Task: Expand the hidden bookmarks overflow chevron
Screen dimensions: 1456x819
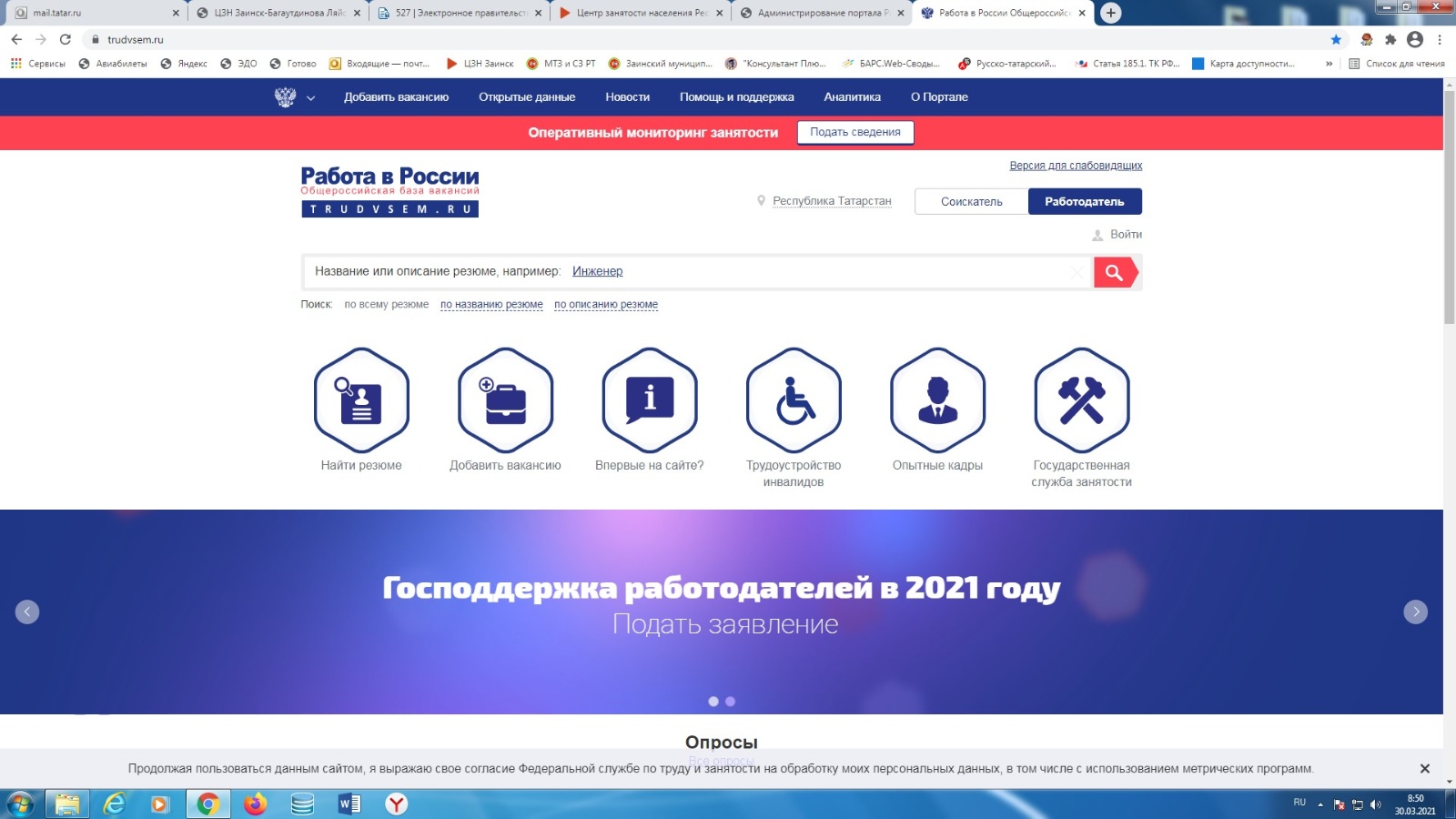Action: [x=1329, y=64]
